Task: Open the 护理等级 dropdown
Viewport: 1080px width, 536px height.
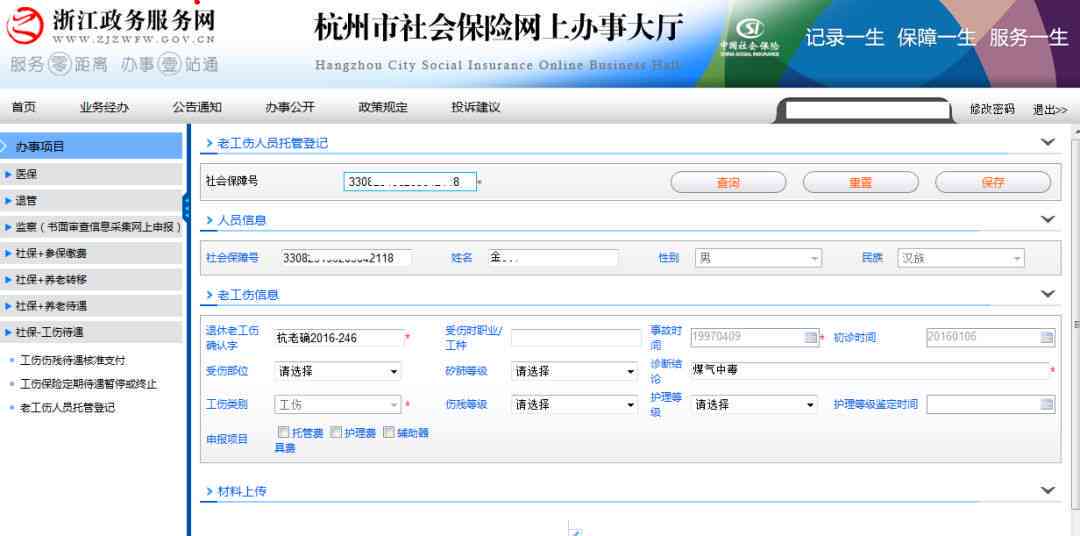Action: (754, 405)
